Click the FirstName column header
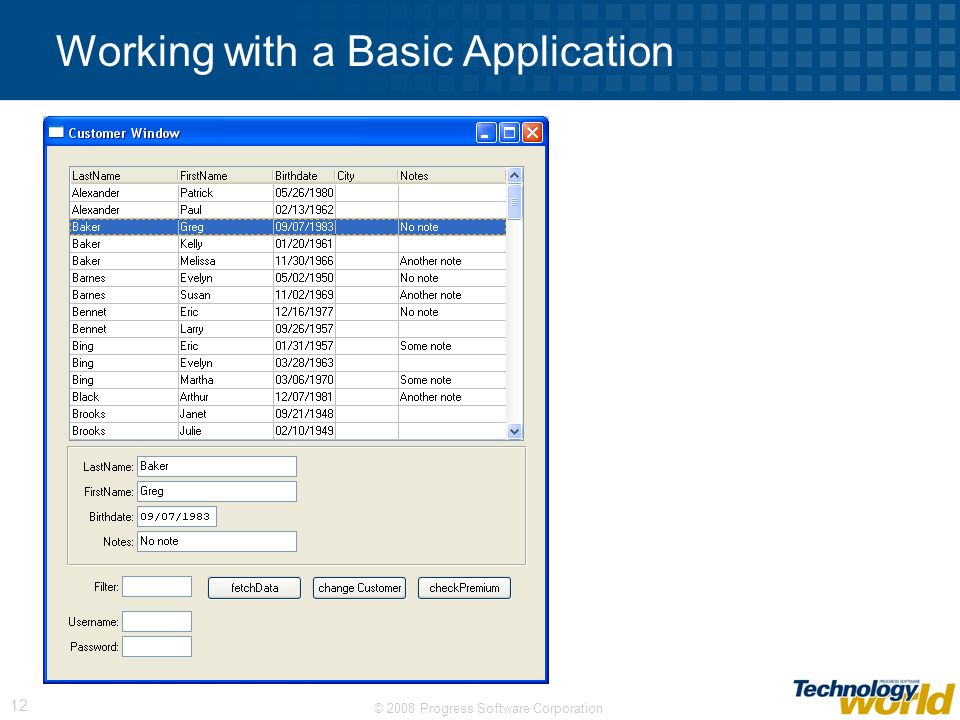Viewport: 960px width, 720px height. click(225, 176)
